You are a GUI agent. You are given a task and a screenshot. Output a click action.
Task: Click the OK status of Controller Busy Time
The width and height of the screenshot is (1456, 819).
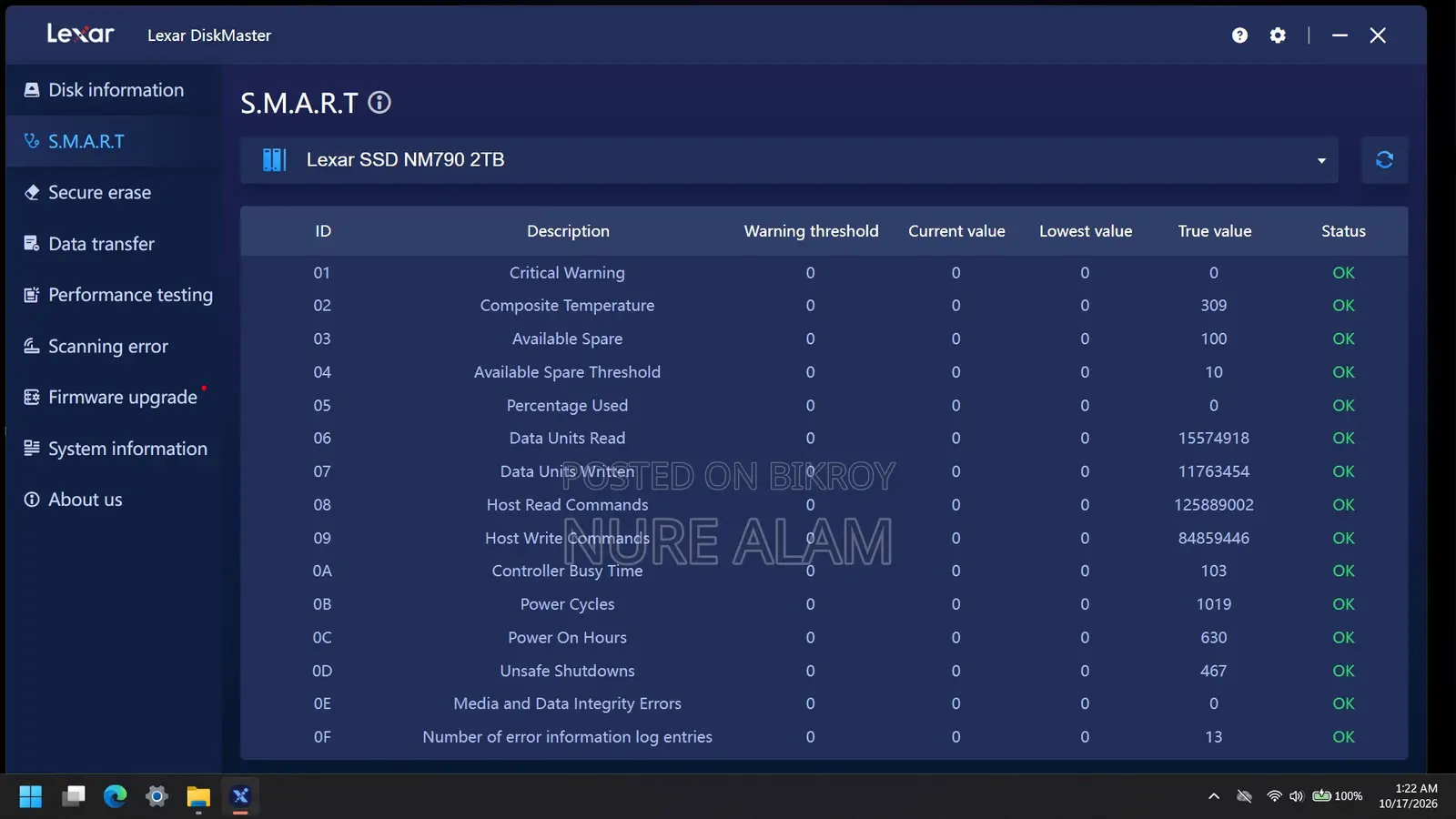pyautogui.click(x=1343, y=571)
